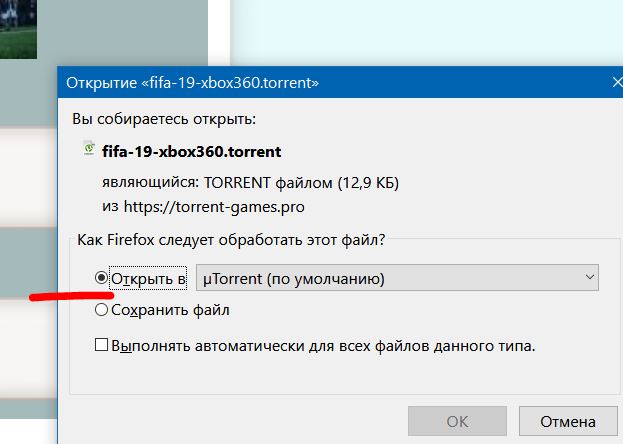Open the µTorrent (по умолчанию) application dropdown
This screenshot has height=444, width=623.
pyautogui.click(x=397, y=278)
